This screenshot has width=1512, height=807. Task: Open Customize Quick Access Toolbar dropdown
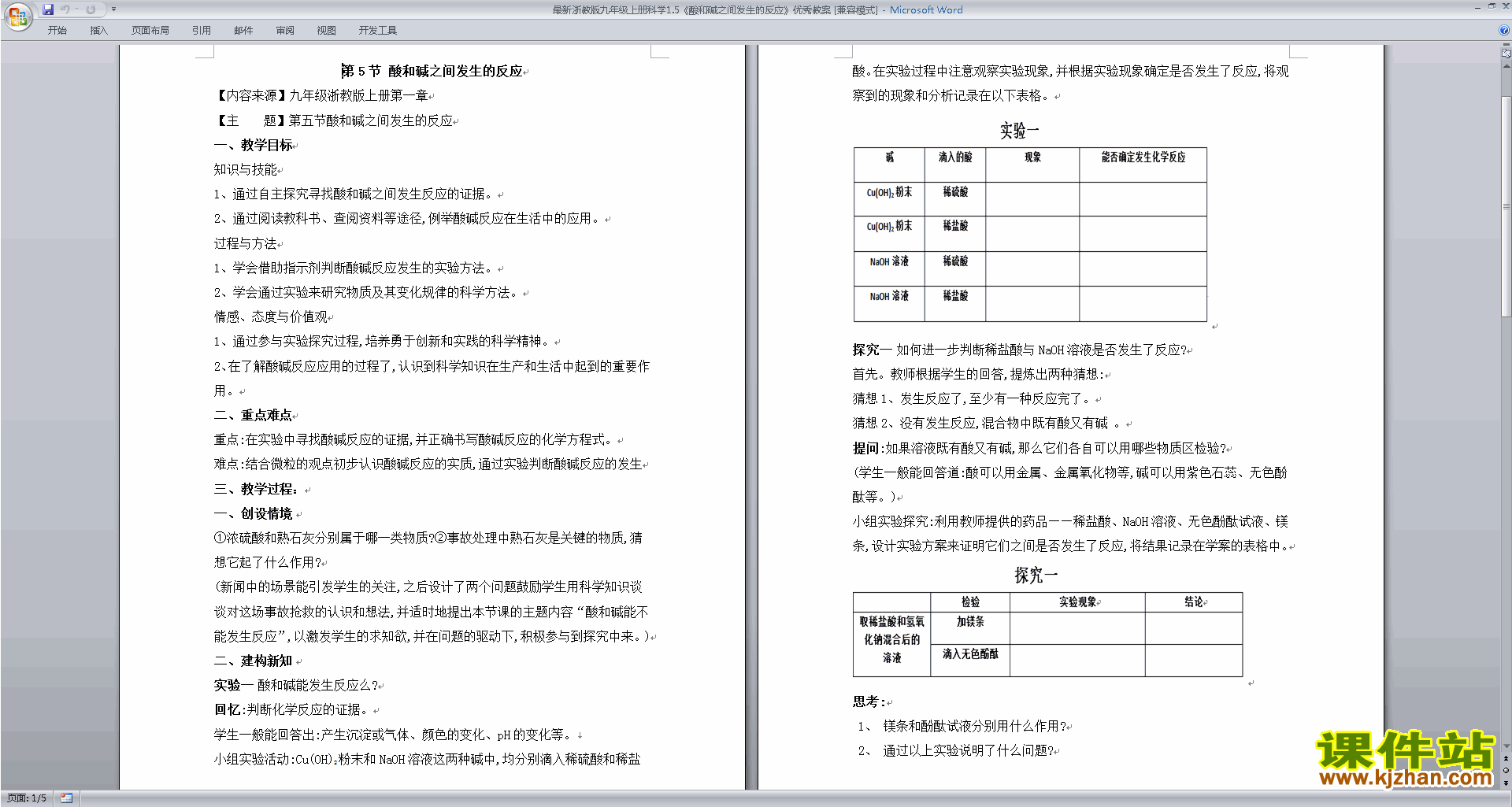113,9
